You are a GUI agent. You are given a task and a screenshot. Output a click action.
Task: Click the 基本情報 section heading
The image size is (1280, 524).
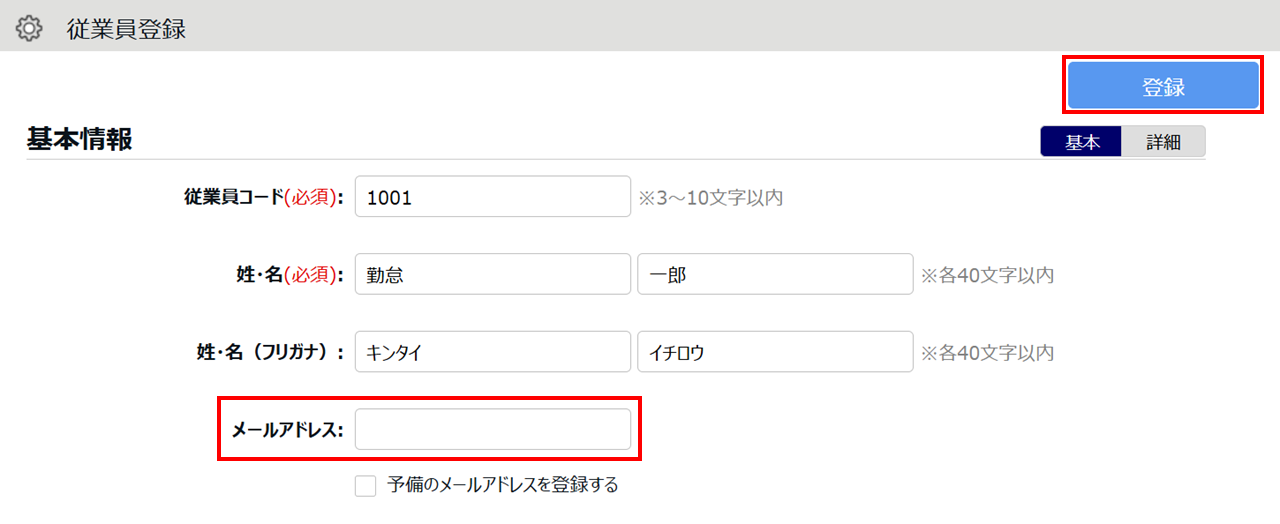point(79,139)
